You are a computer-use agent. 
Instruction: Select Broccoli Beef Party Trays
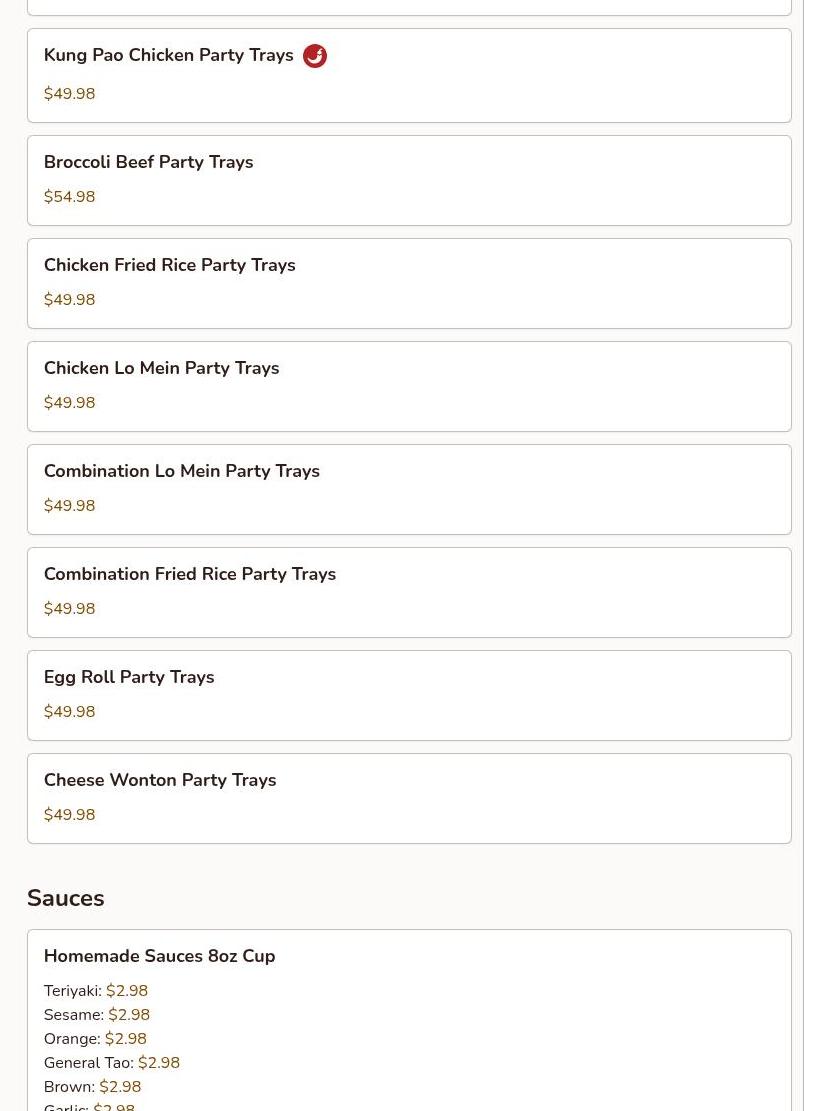pyautogui.click(x=148, y=162)
